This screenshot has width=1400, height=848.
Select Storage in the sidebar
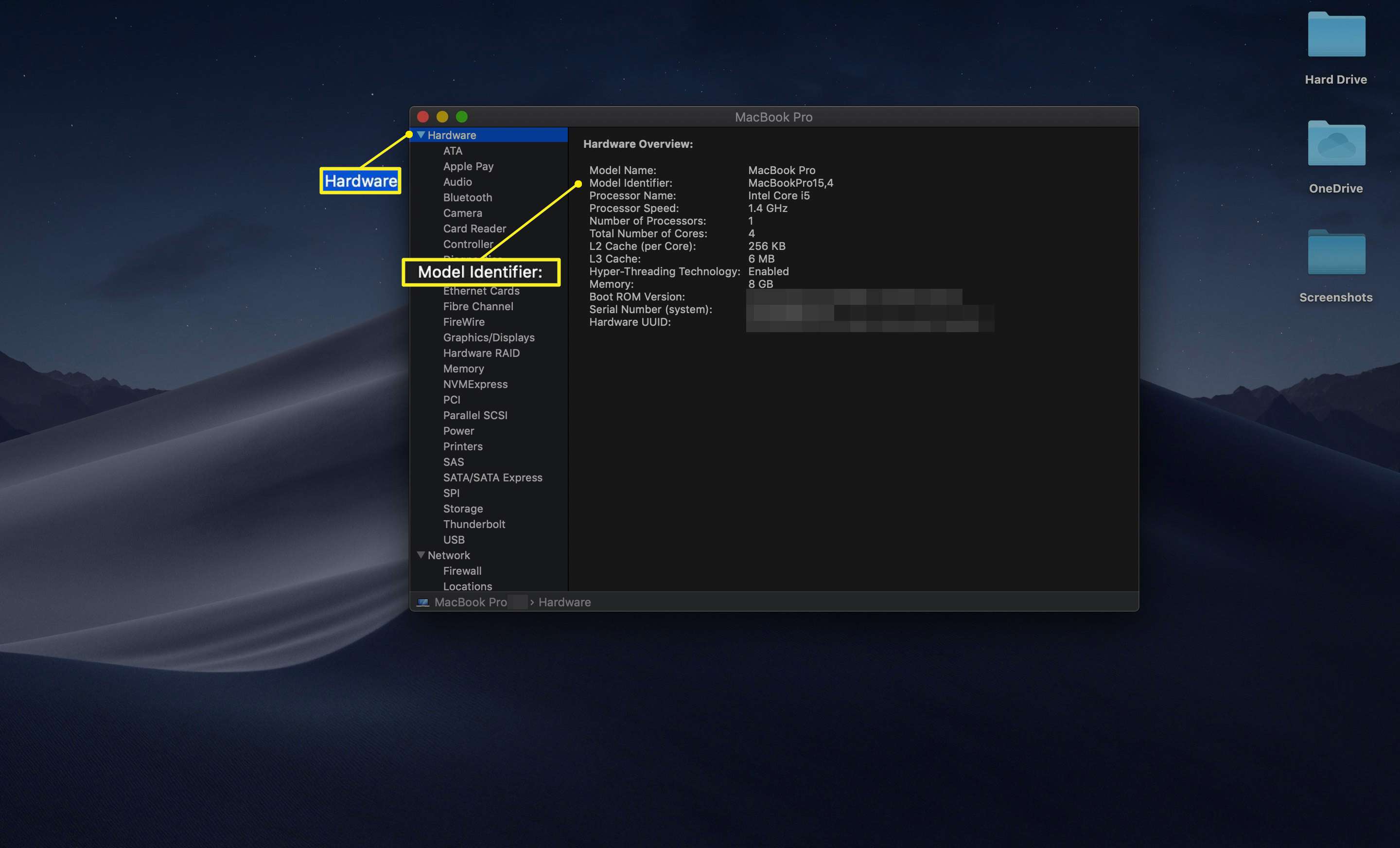[x=463, y=509]
